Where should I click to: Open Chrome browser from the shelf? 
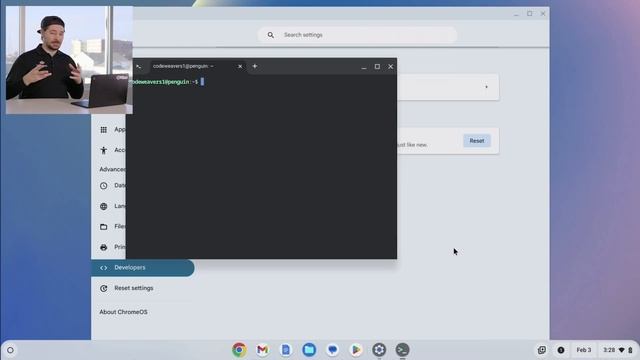coord(239,350)
